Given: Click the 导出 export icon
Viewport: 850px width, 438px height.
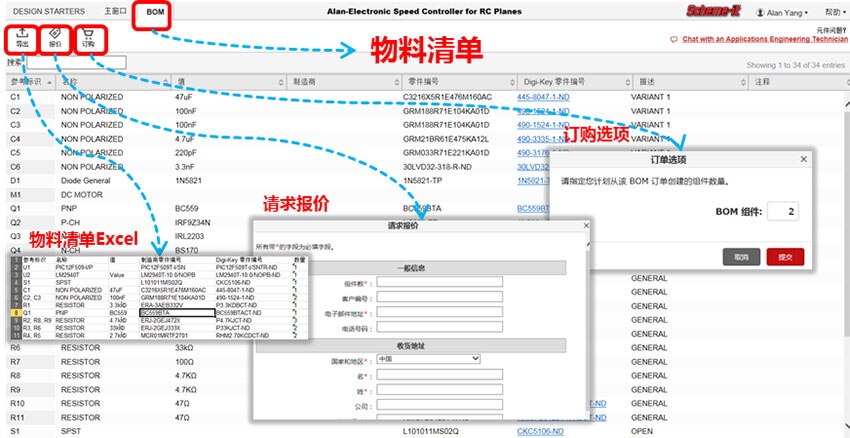Looking at the screenshot, I should 22,34.
